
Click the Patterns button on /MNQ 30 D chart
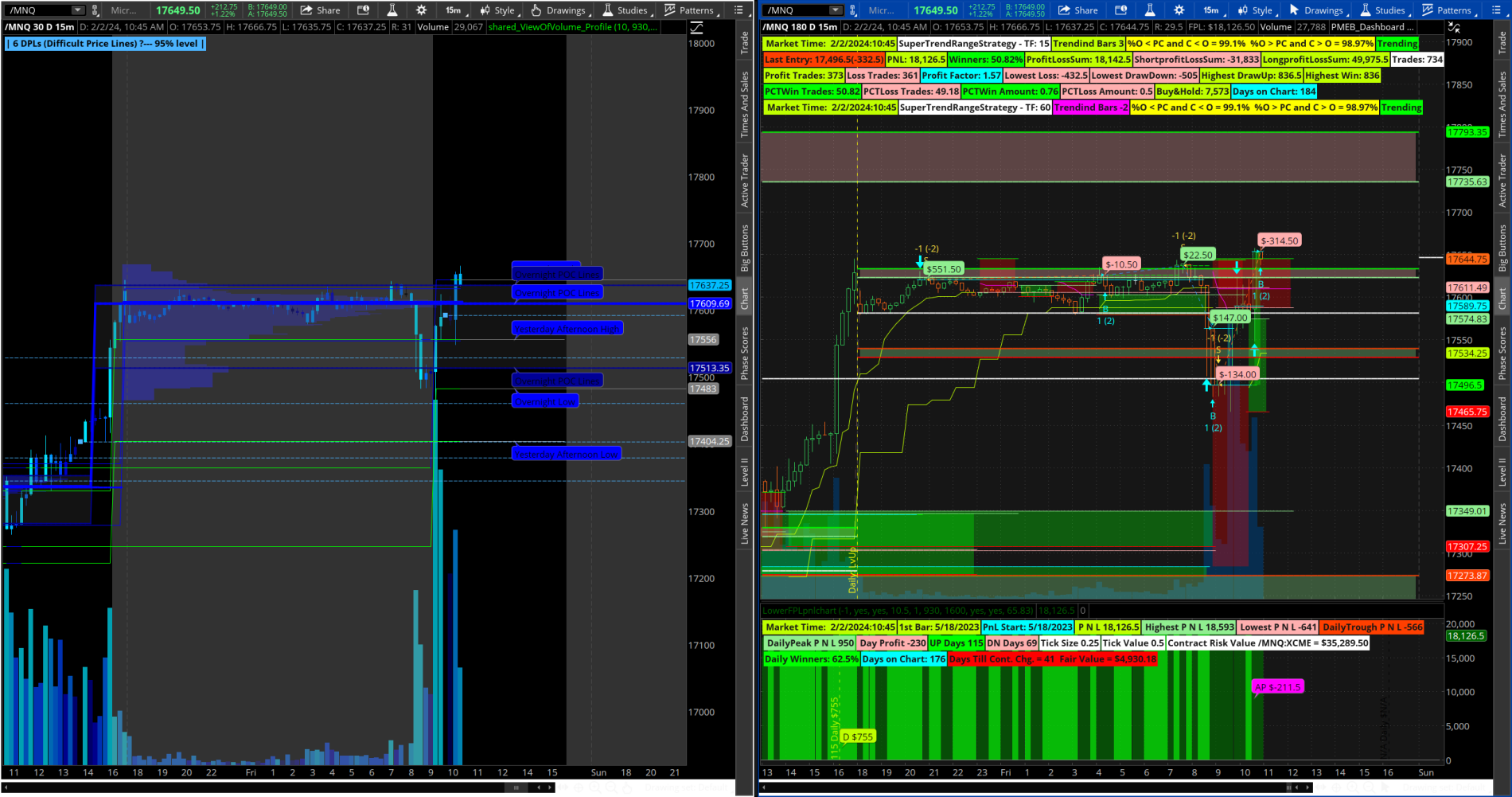[689, 10]
